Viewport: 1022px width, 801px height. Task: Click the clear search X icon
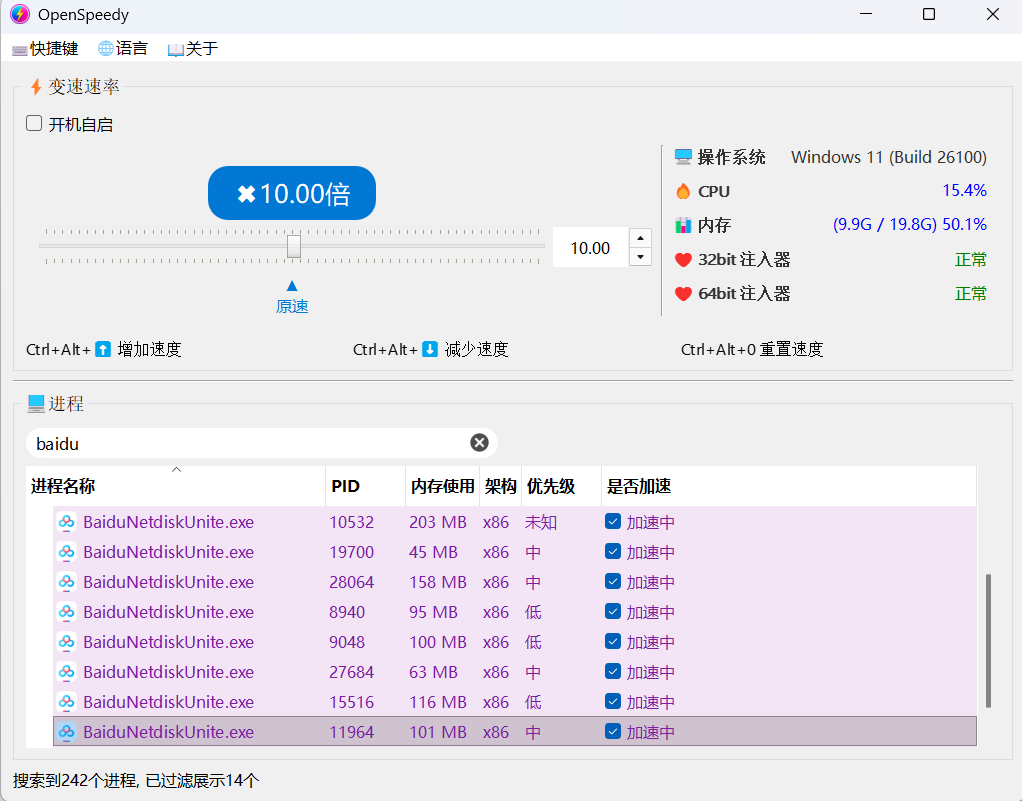480,443
